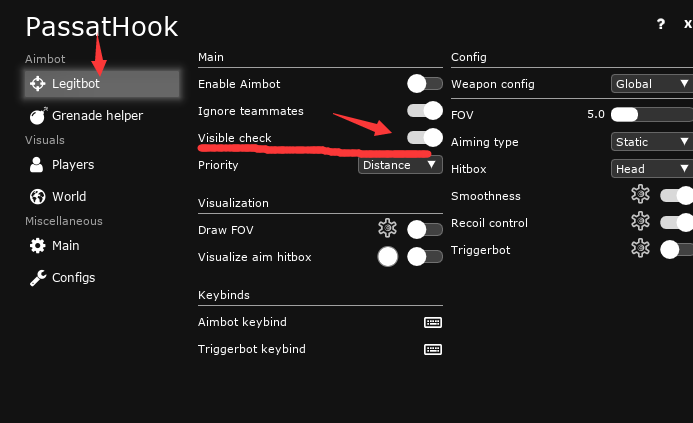Disable the Ignore teammates switch
Image resolution: width=693 pixels, height=423 pixels.
(425, 111)
